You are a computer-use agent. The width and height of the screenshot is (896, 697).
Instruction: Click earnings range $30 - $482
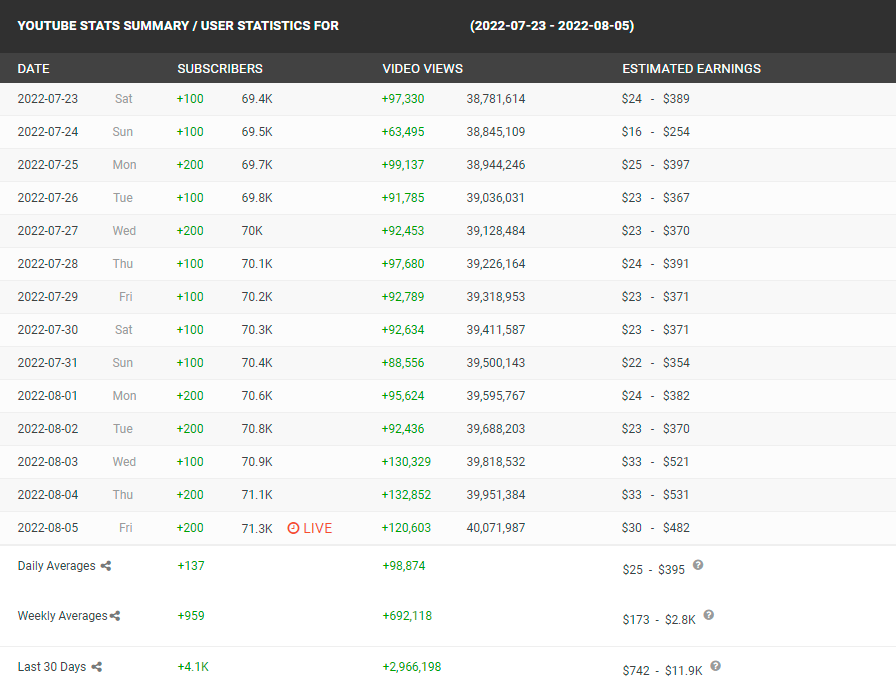point(655,528)
